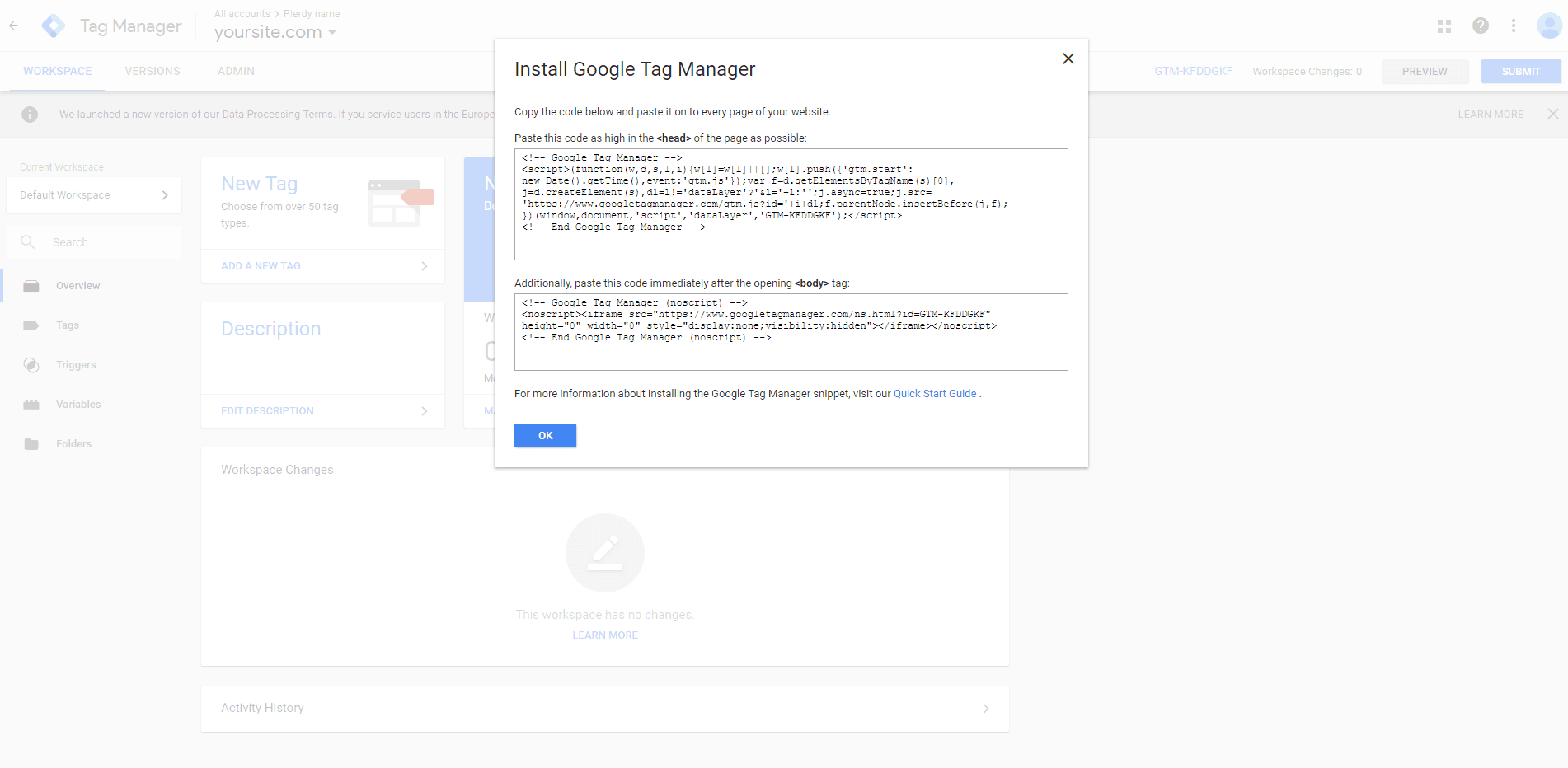Switch to the Versions tab

[x=153, y=72]
